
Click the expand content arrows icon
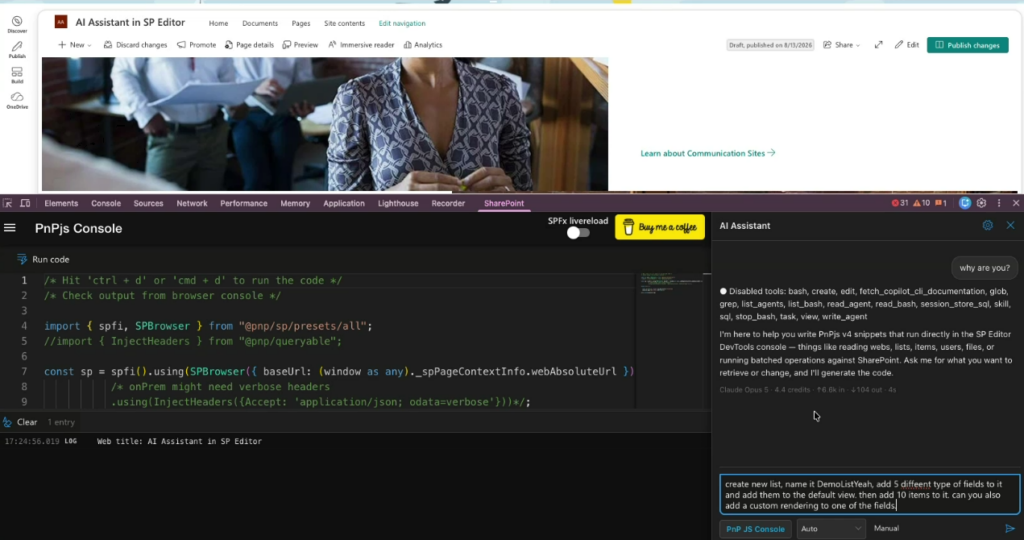[878, 45]
